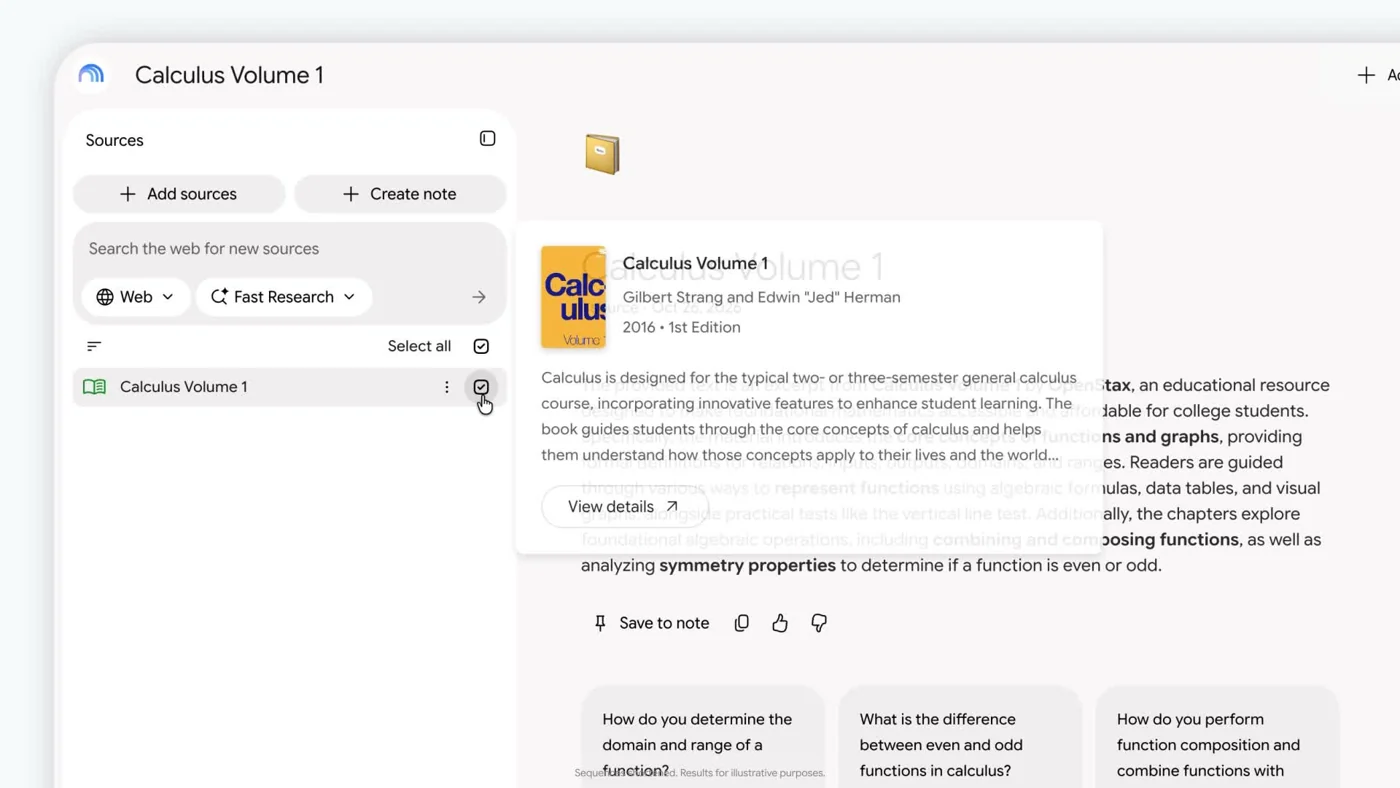Toggle the Select all checkbox
This screenshot has height=788, width=1400.
(x=481, y=346)
